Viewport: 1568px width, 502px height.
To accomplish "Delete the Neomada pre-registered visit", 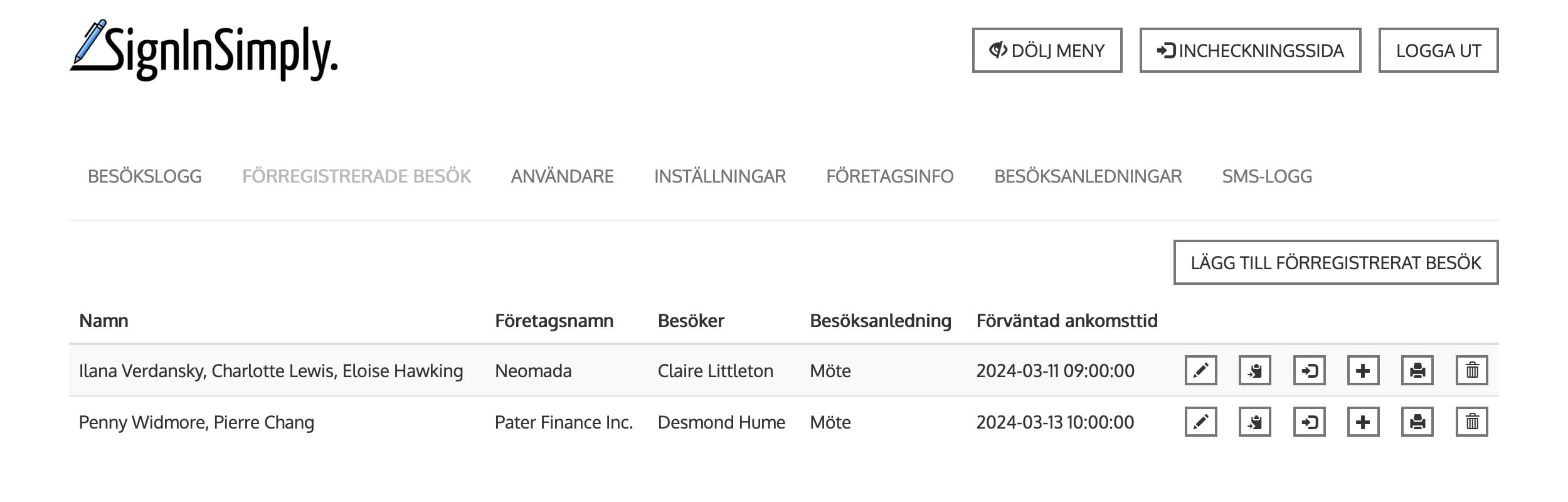I will [x=1471, y=370].
